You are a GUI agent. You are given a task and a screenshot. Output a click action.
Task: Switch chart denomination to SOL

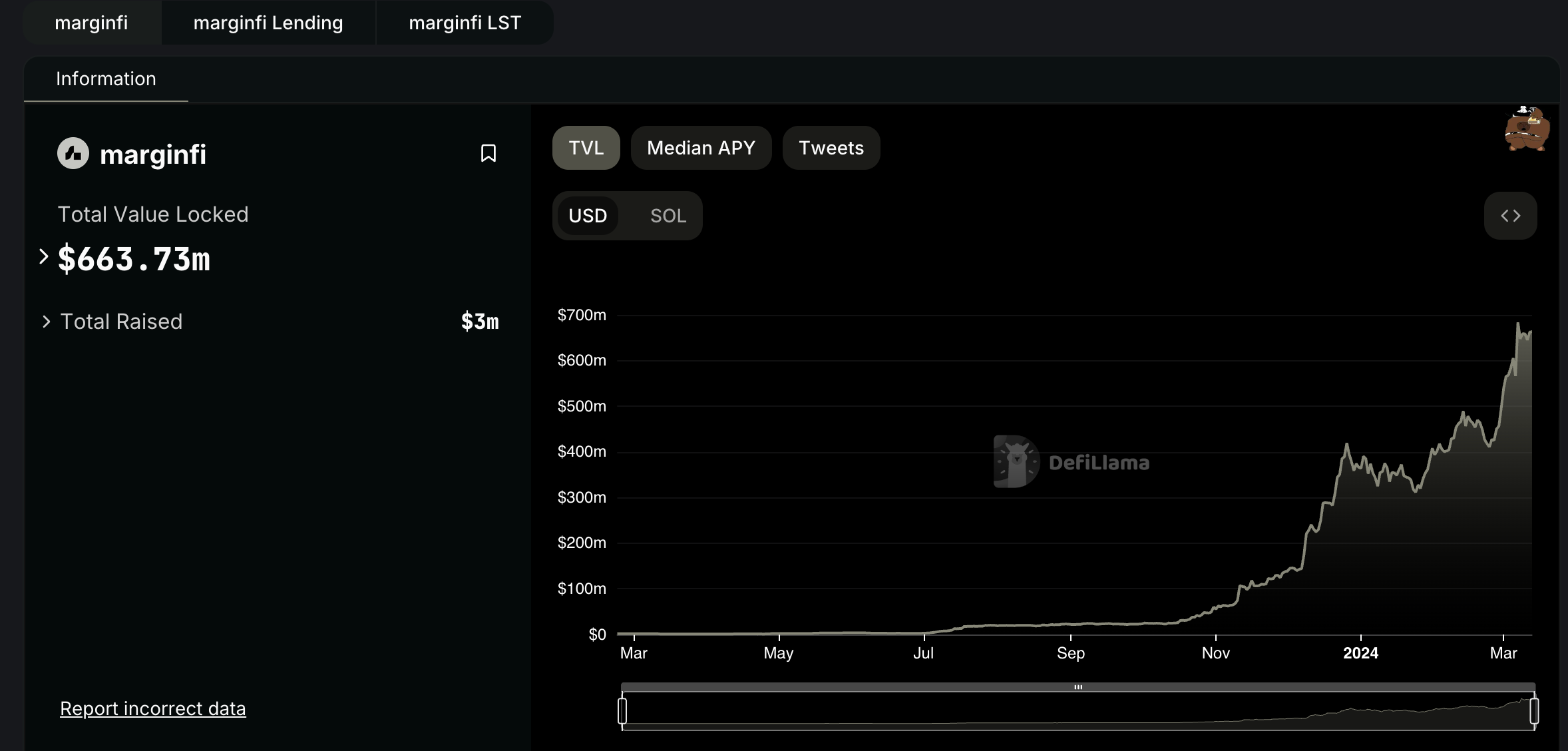pos(668,216)
